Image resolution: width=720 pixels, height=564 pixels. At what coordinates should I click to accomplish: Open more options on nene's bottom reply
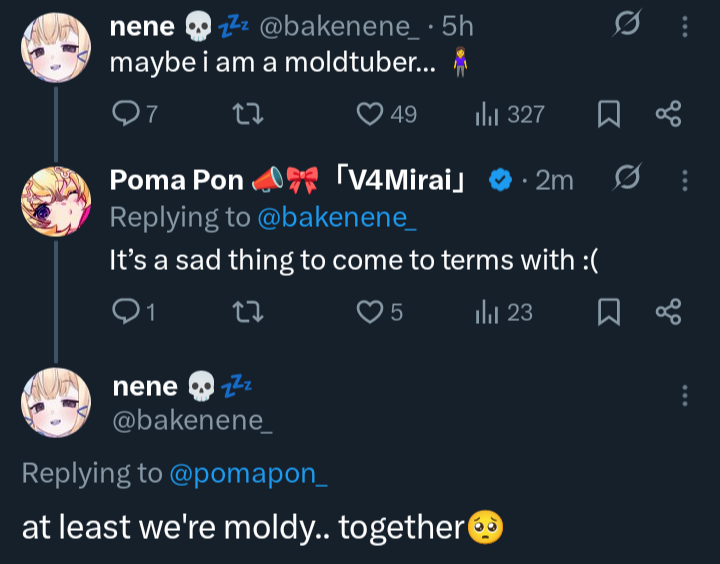[x=685, y=395]
